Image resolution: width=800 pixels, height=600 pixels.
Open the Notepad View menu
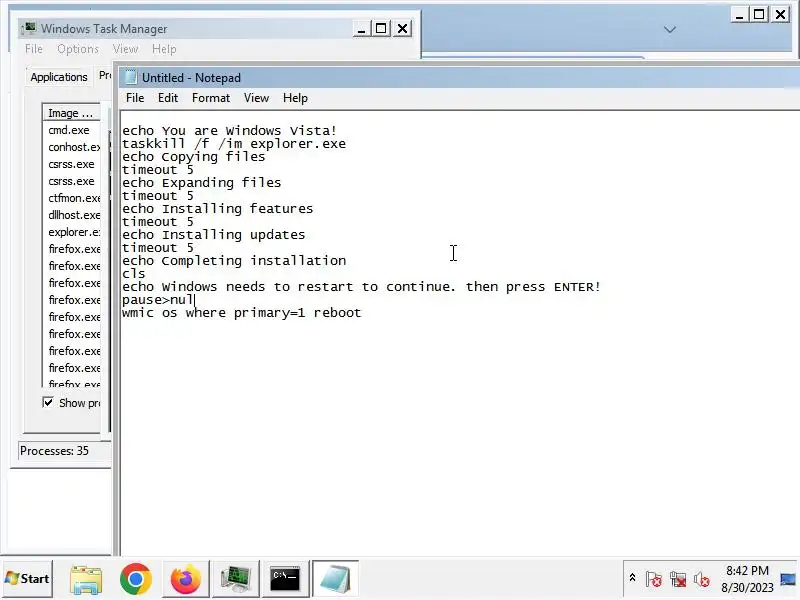click(x=256, y=98)
